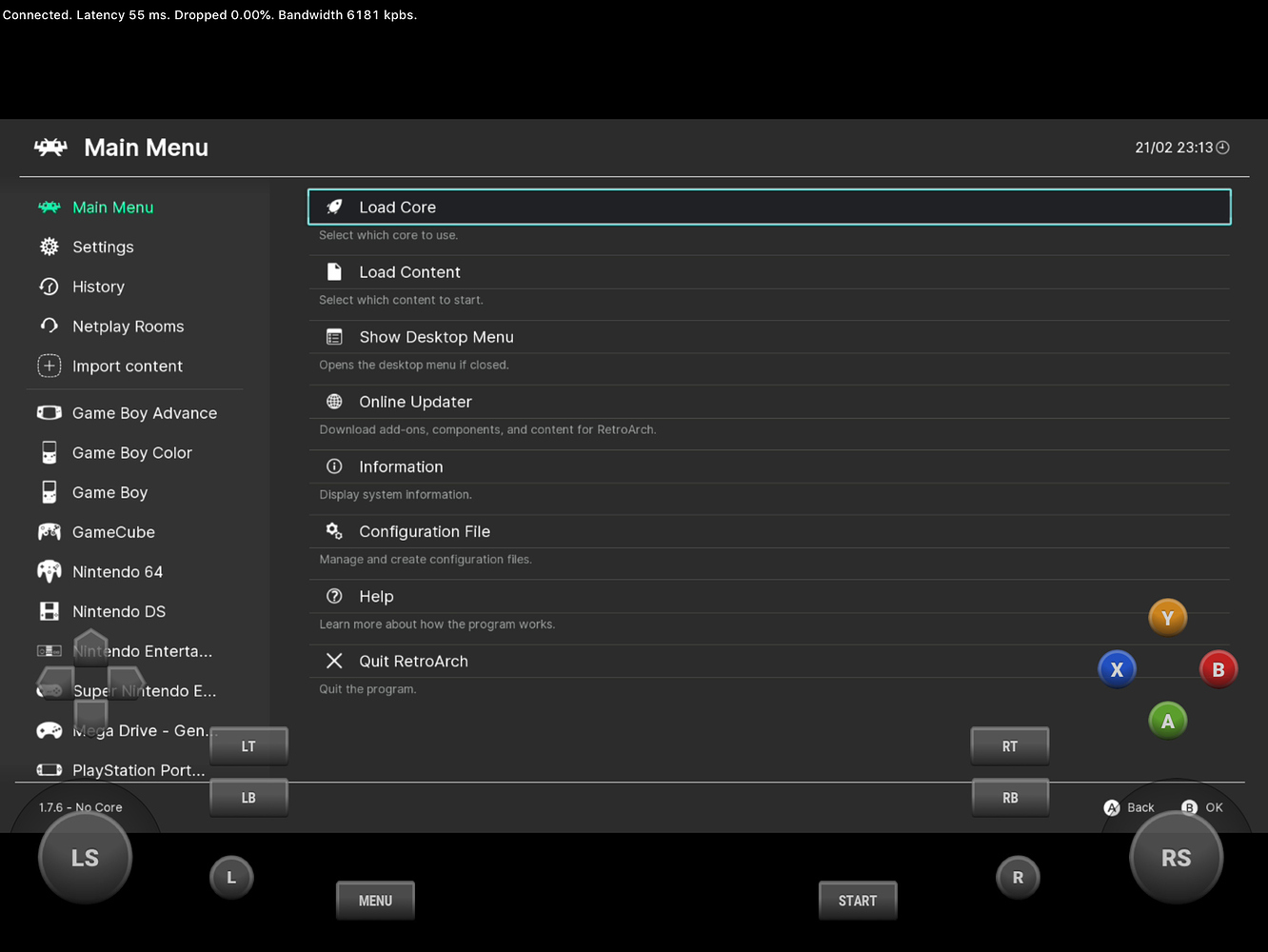The height and width of the screenshot is (952, 1268).
Task: Click the Information circle icon
Action: pyautogui.click(x=334, y=466)
